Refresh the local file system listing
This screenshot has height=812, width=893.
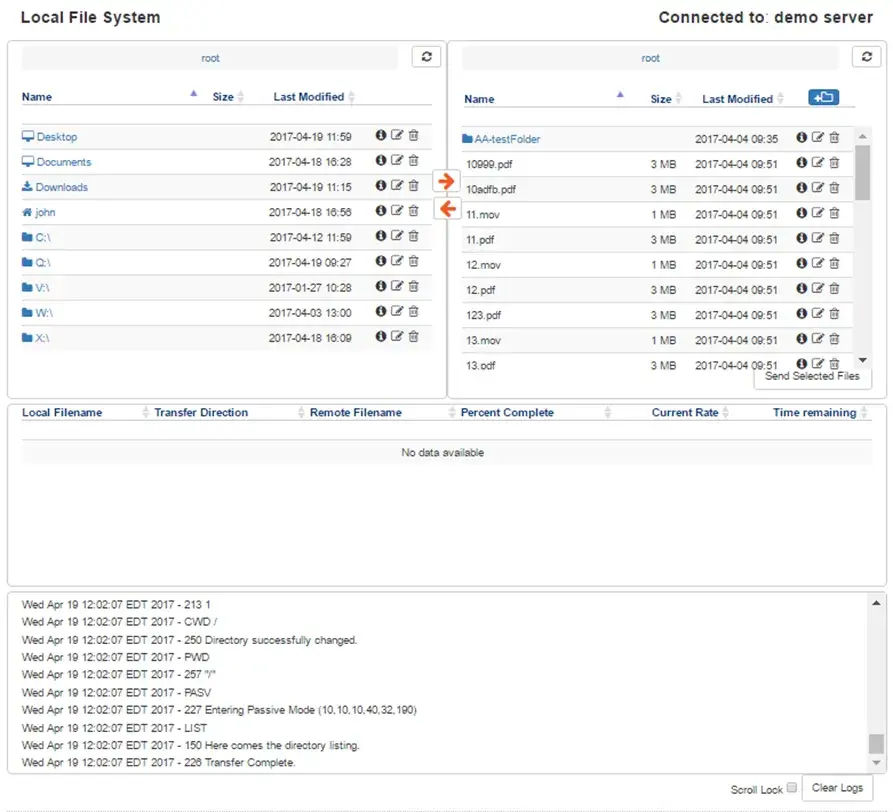point(426,57)
